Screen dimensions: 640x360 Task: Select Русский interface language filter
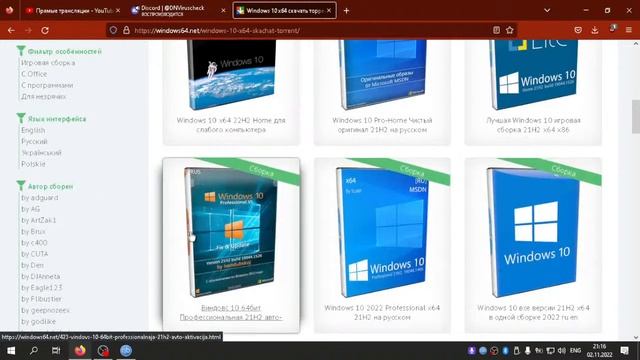pyautogui.click(x=34, y=142)
